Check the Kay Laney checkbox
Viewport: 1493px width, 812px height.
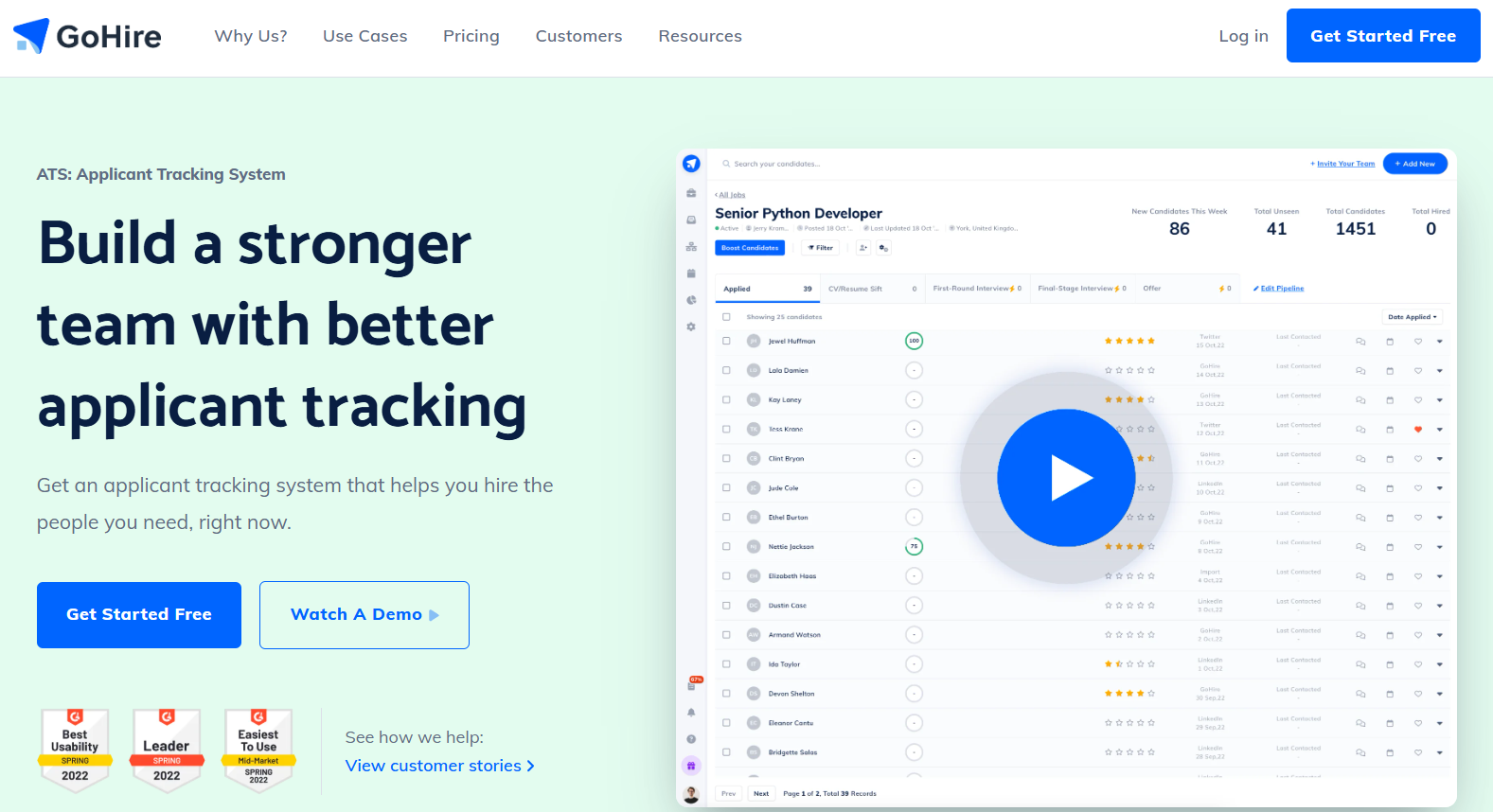(726, 399)
